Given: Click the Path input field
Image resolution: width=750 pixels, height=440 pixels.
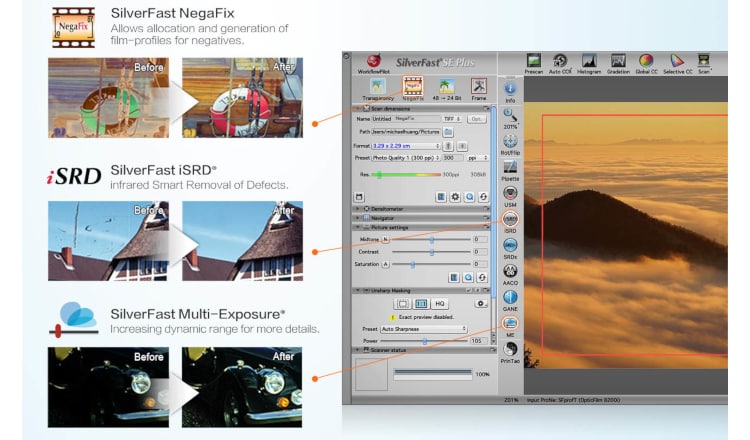Looking at the screenshot, I should tap(406, 132).
